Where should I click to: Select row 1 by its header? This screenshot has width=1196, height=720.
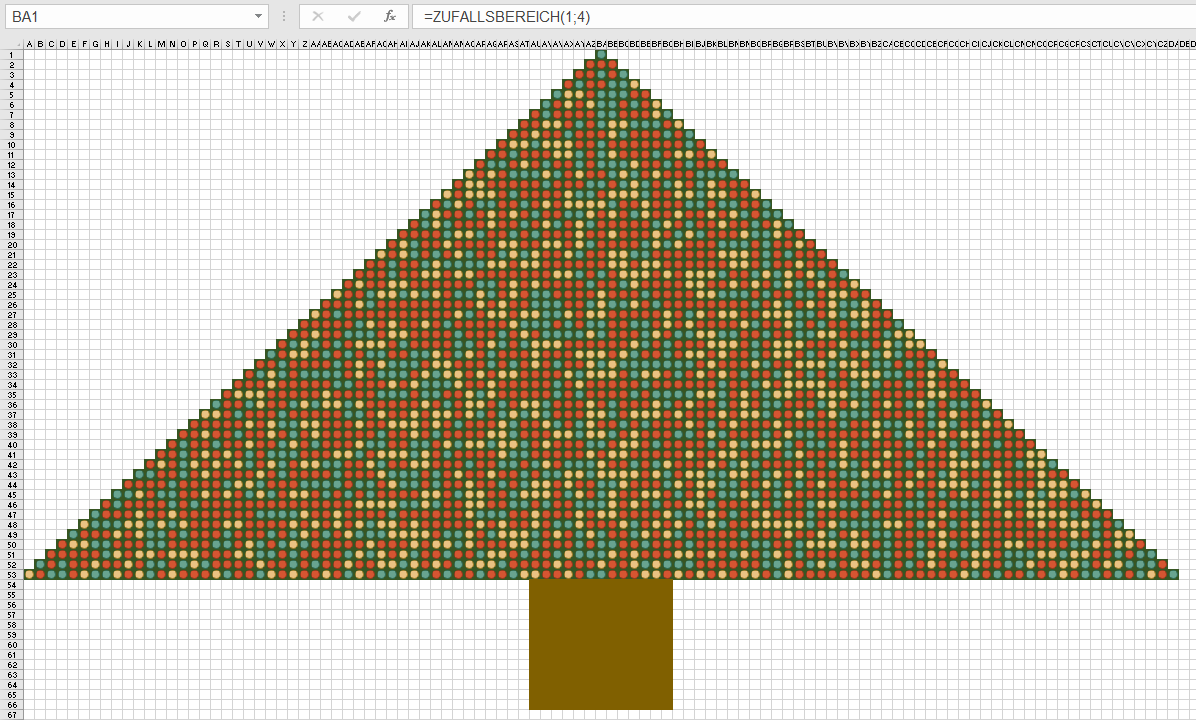pyautogui.click(x=11, y=55)
